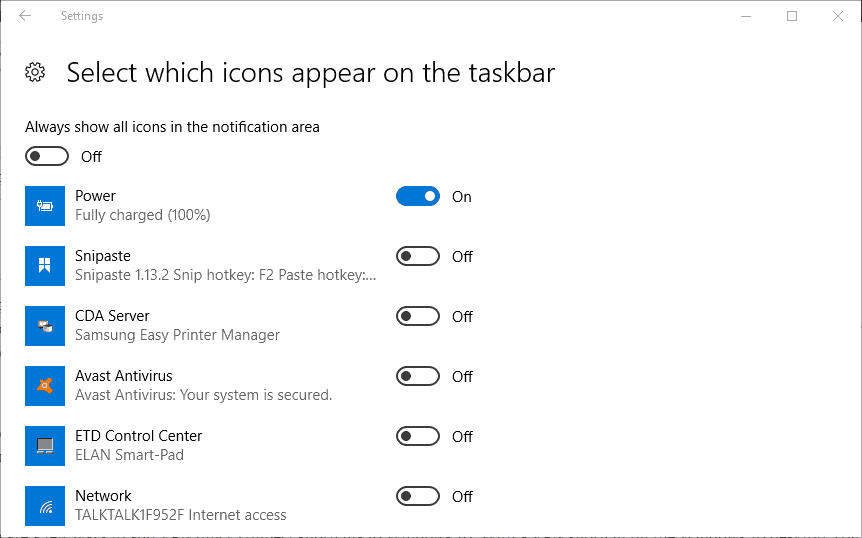Maximize the Settings window
862x538 pixels.
click(x=792, y=16)
